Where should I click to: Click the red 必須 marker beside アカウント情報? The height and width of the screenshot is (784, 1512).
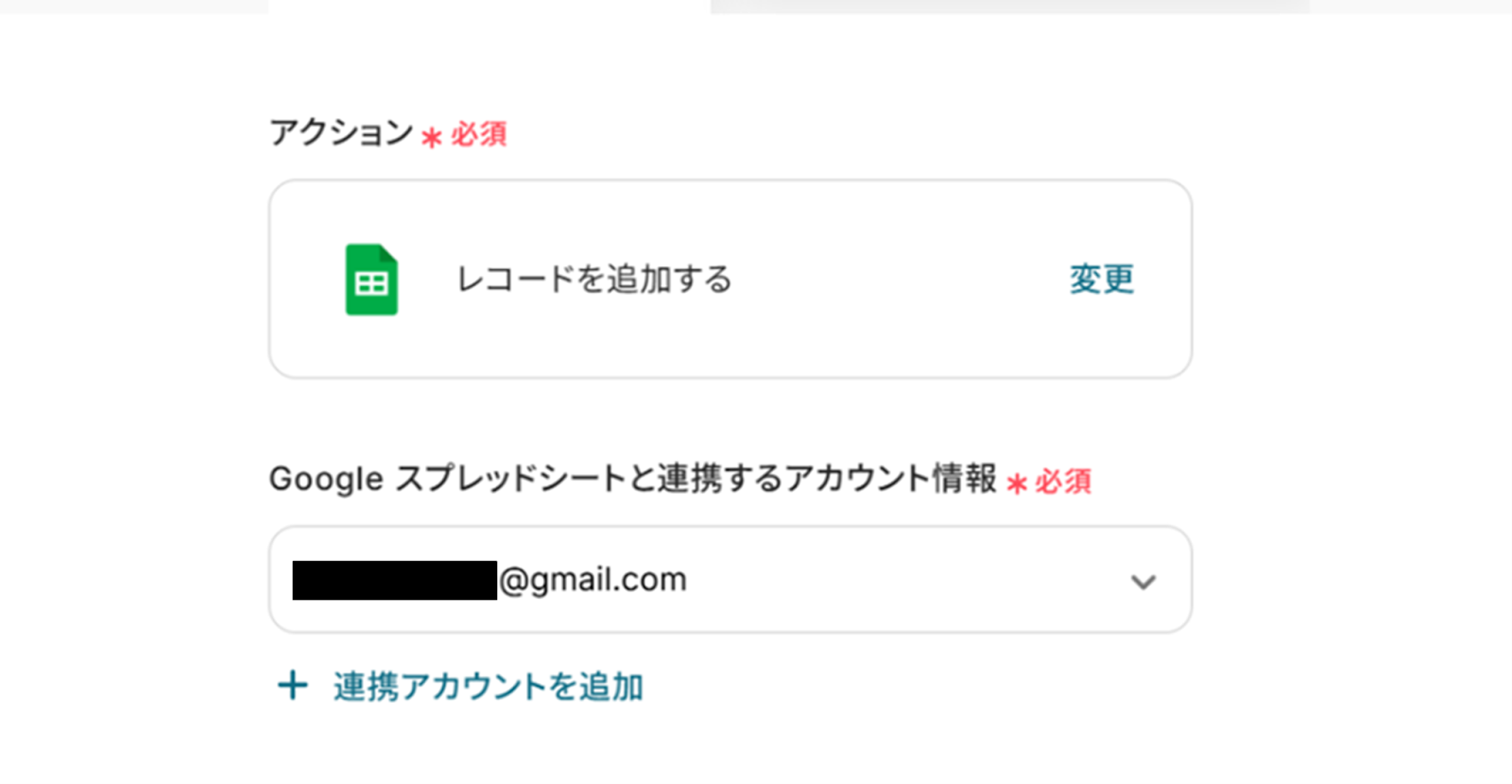pyautogui.click(x=1063, y=482)
